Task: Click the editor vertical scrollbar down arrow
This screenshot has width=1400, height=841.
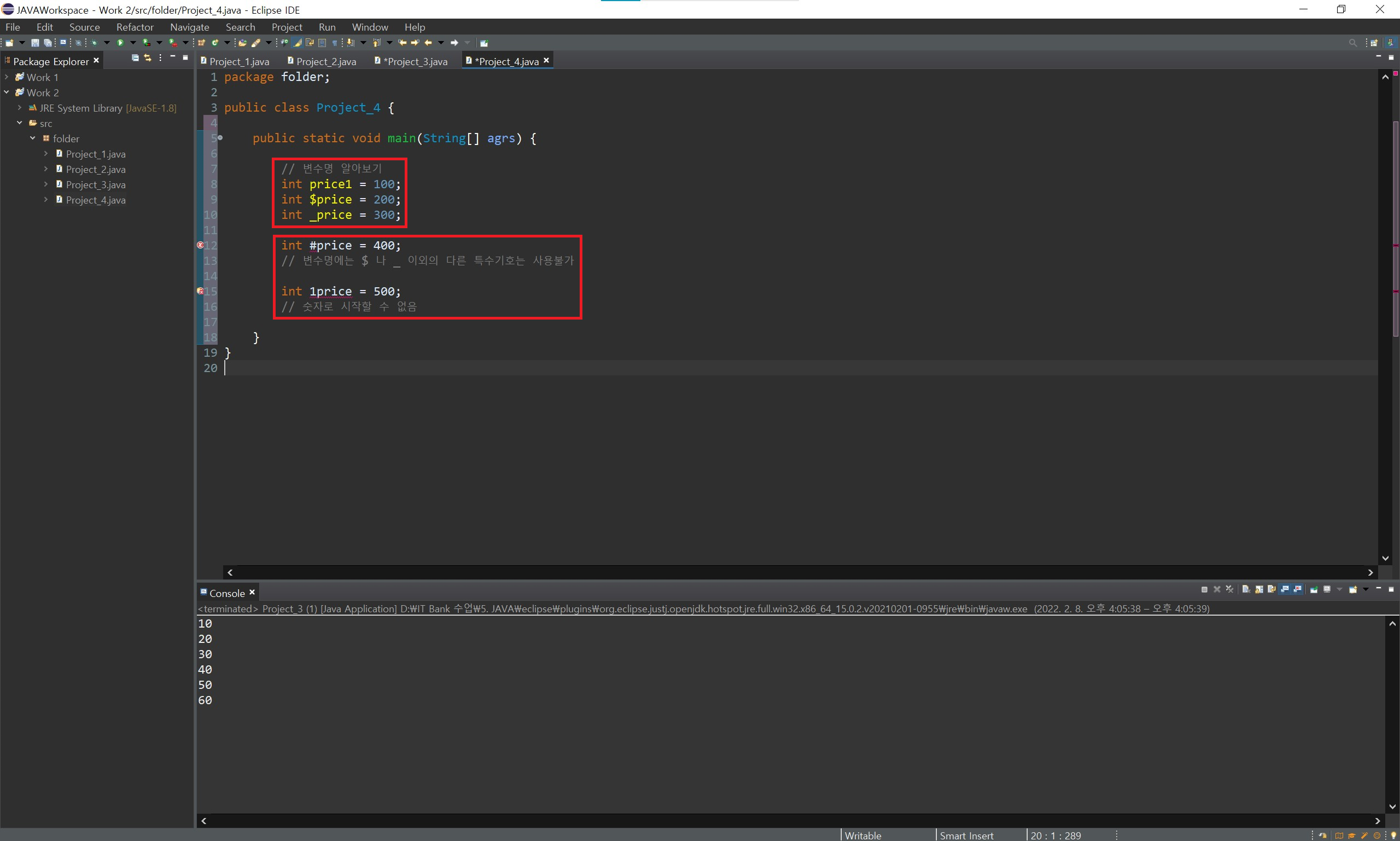Action: (1385, 559)
